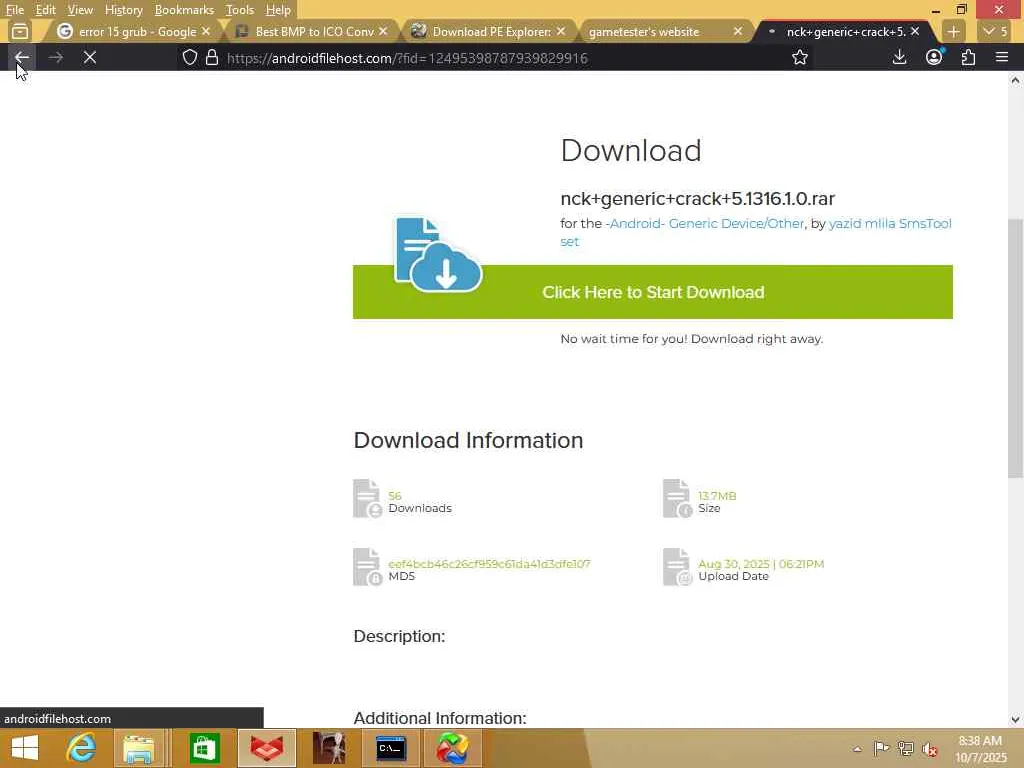Click the Upload Date file icon
This screenshot has width=1024, height=768.
pyautogui.click(x=677, y=567)
